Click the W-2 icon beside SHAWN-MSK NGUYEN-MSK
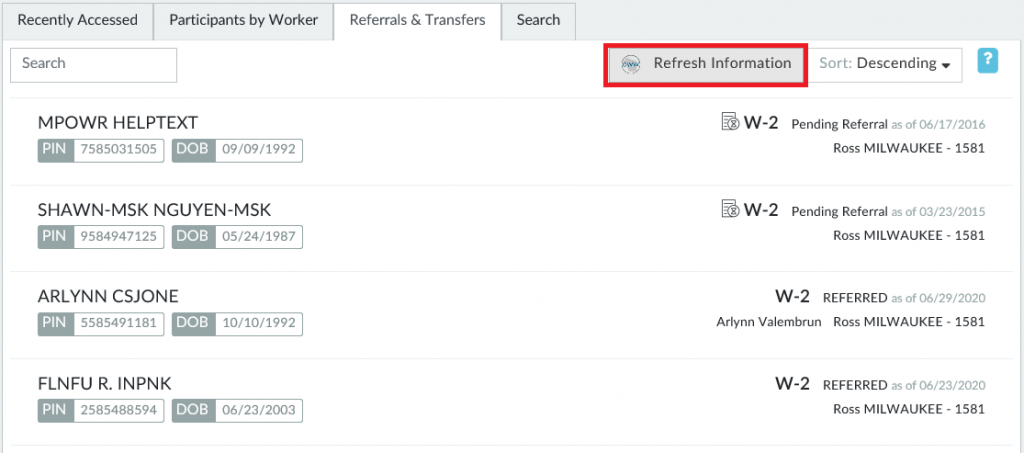The image size is (1024, 453). point(730,210)
